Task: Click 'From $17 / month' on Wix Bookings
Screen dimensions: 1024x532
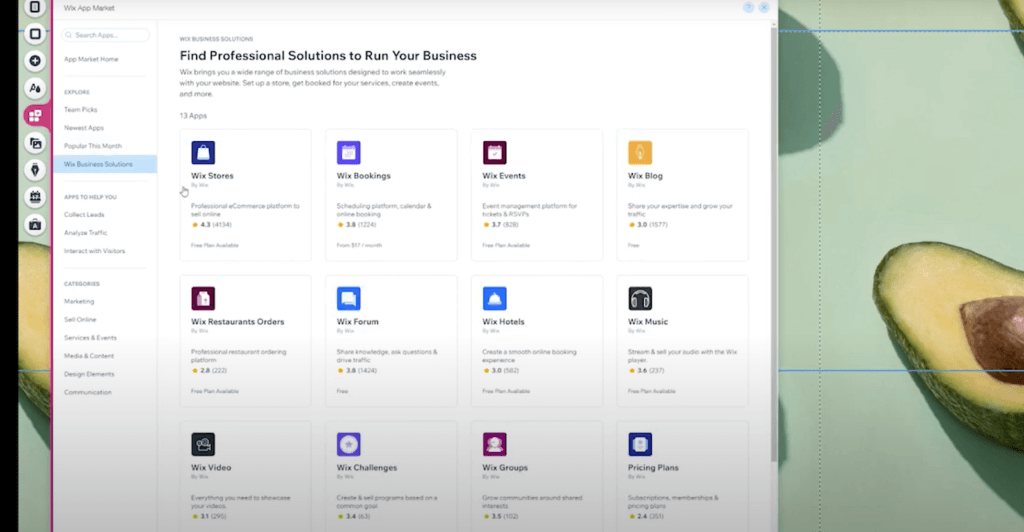Action: coord(359,245)
